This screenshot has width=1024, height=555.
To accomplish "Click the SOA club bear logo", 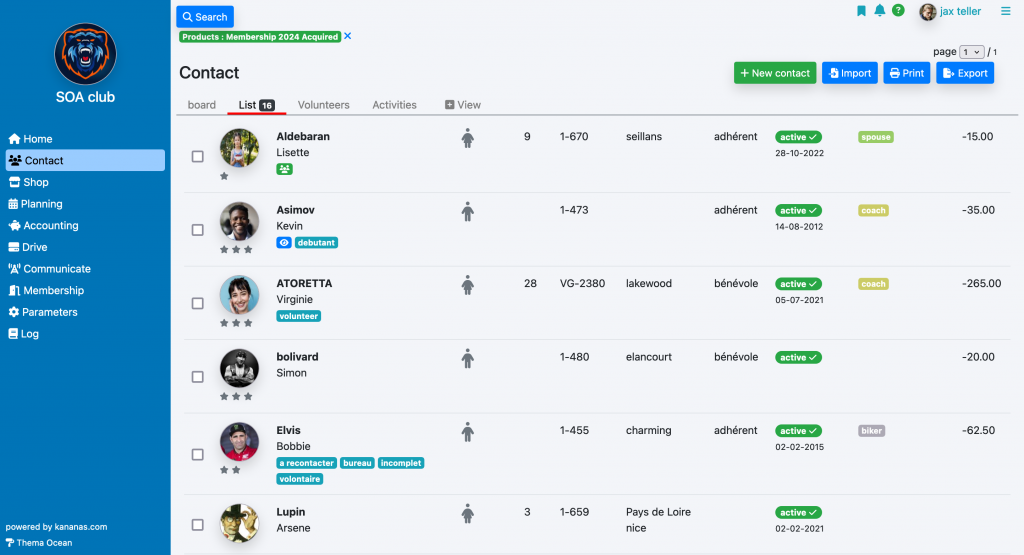I will click(85, 54).
